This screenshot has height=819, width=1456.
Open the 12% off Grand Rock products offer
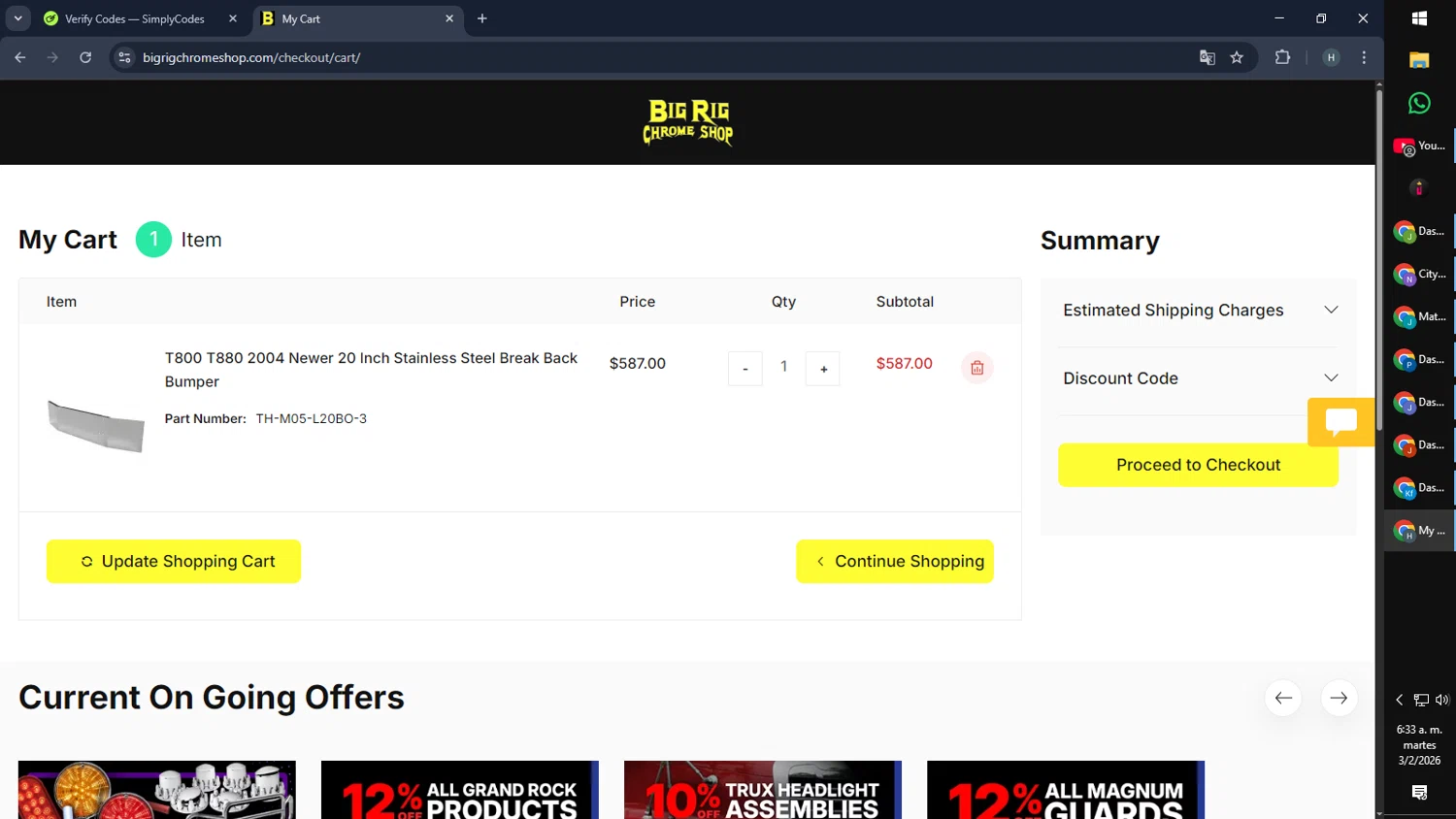coord(460,790)
